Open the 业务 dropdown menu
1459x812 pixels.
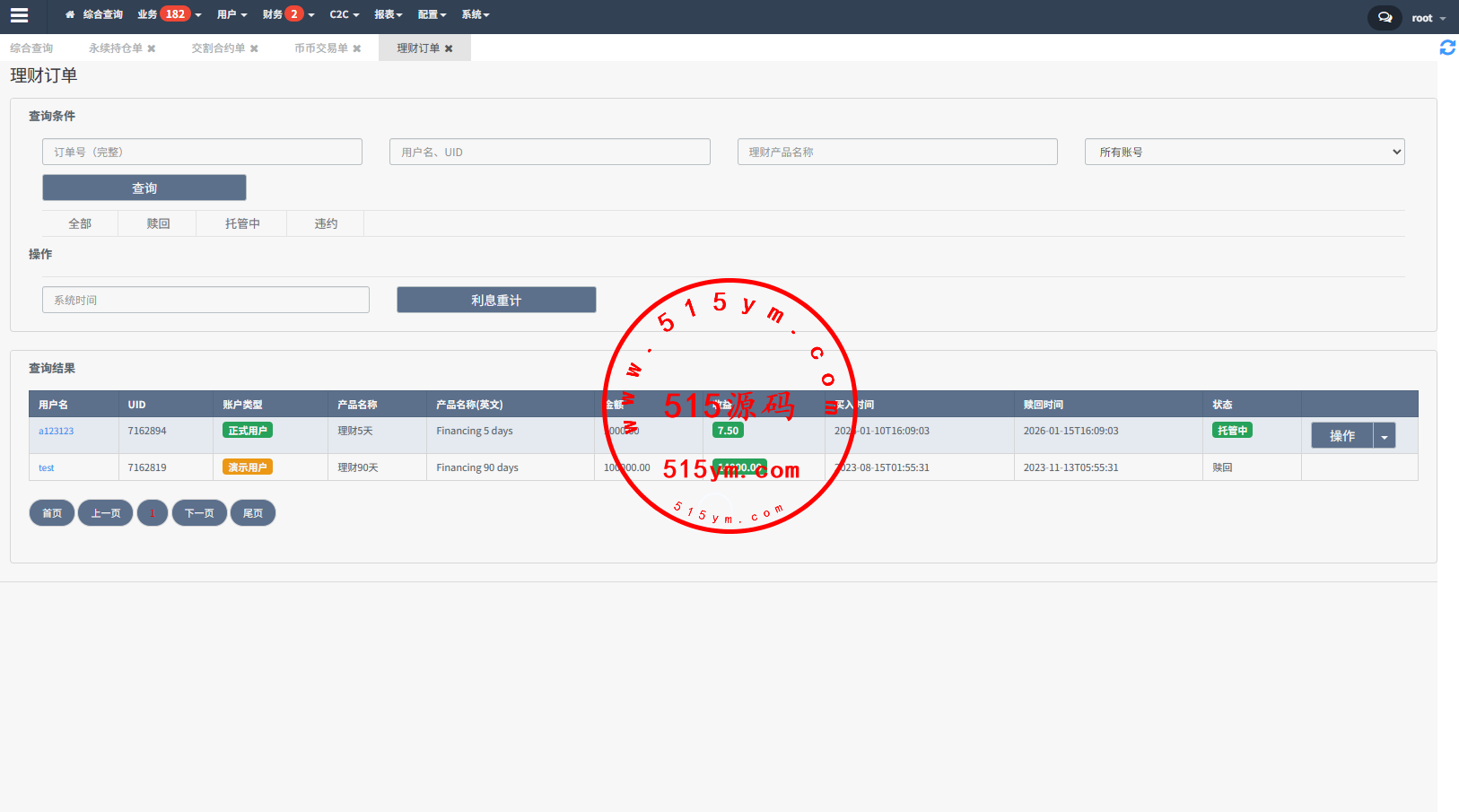pos(169,14)
